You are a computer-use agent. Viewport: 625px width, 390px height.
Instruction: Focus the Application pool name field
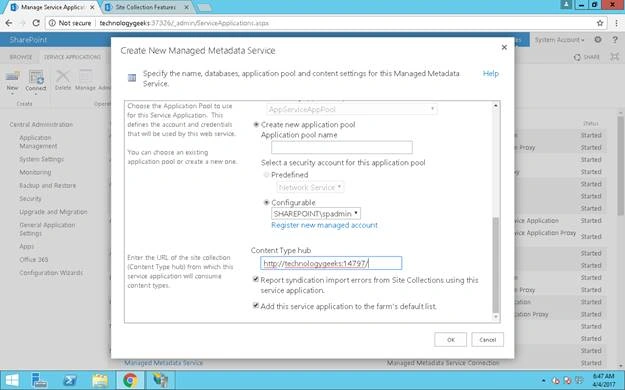(x=342, y=148)
